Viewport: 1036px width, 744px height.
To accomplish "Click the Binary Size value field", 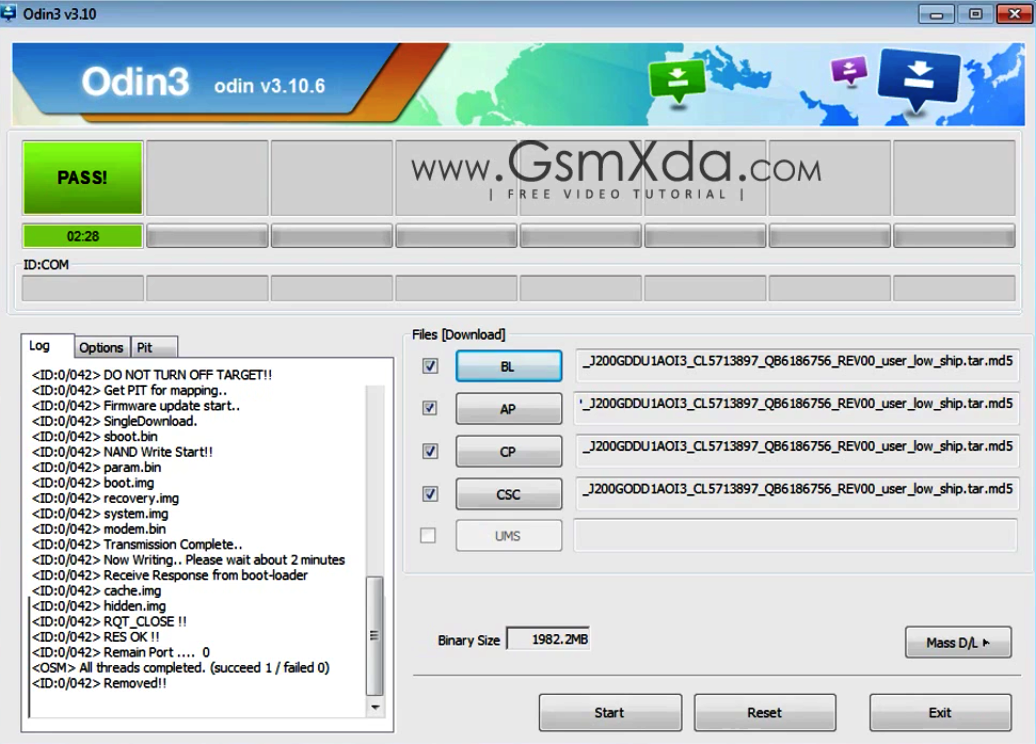I will [548, 639].
